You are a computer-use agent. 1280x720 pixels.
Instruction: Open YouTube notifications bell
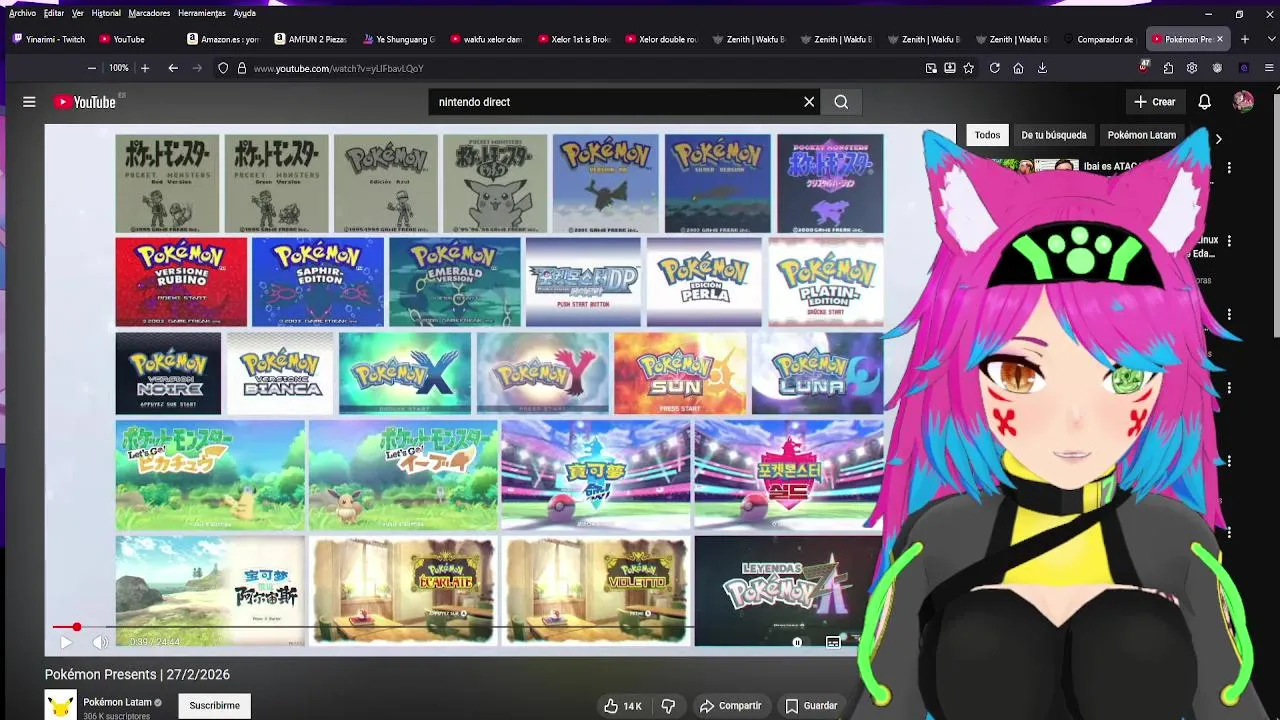pos(1205,102)
